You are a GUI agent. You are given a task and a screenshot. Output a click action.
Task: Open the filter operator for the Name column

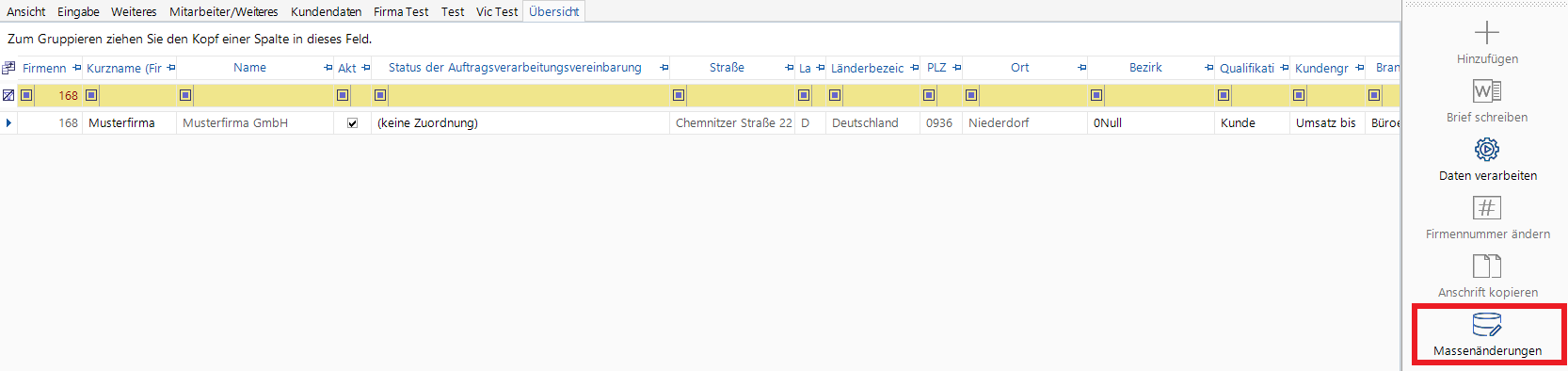point(185,95)
